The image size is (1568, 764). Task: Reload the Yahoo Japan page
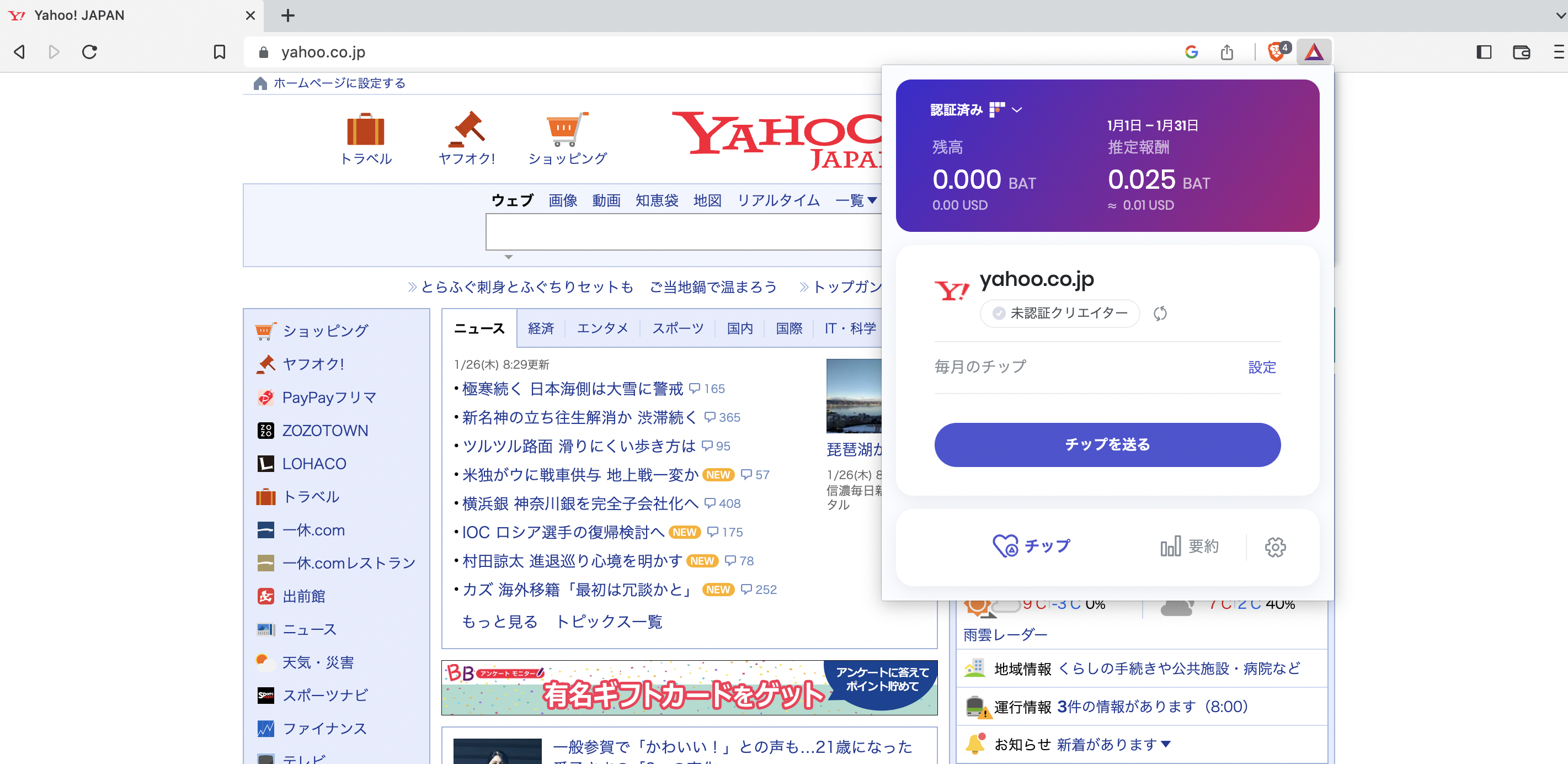click(x=89, y=52)
